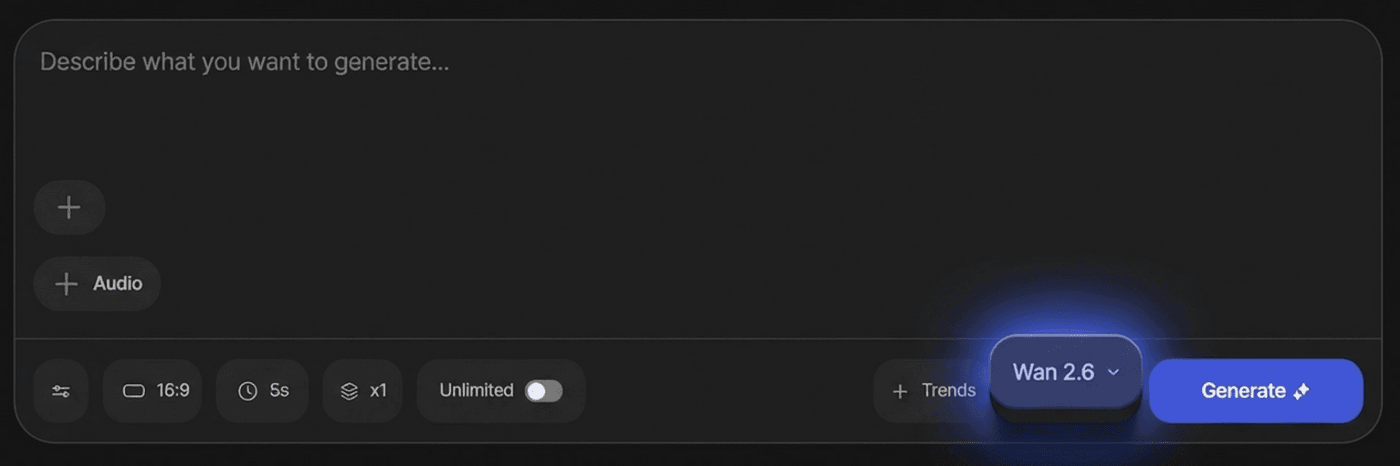1400x466 pixels.
Task: Click the standalone plus add-media button
Action: pyautogui.click(x=69, y=208)
